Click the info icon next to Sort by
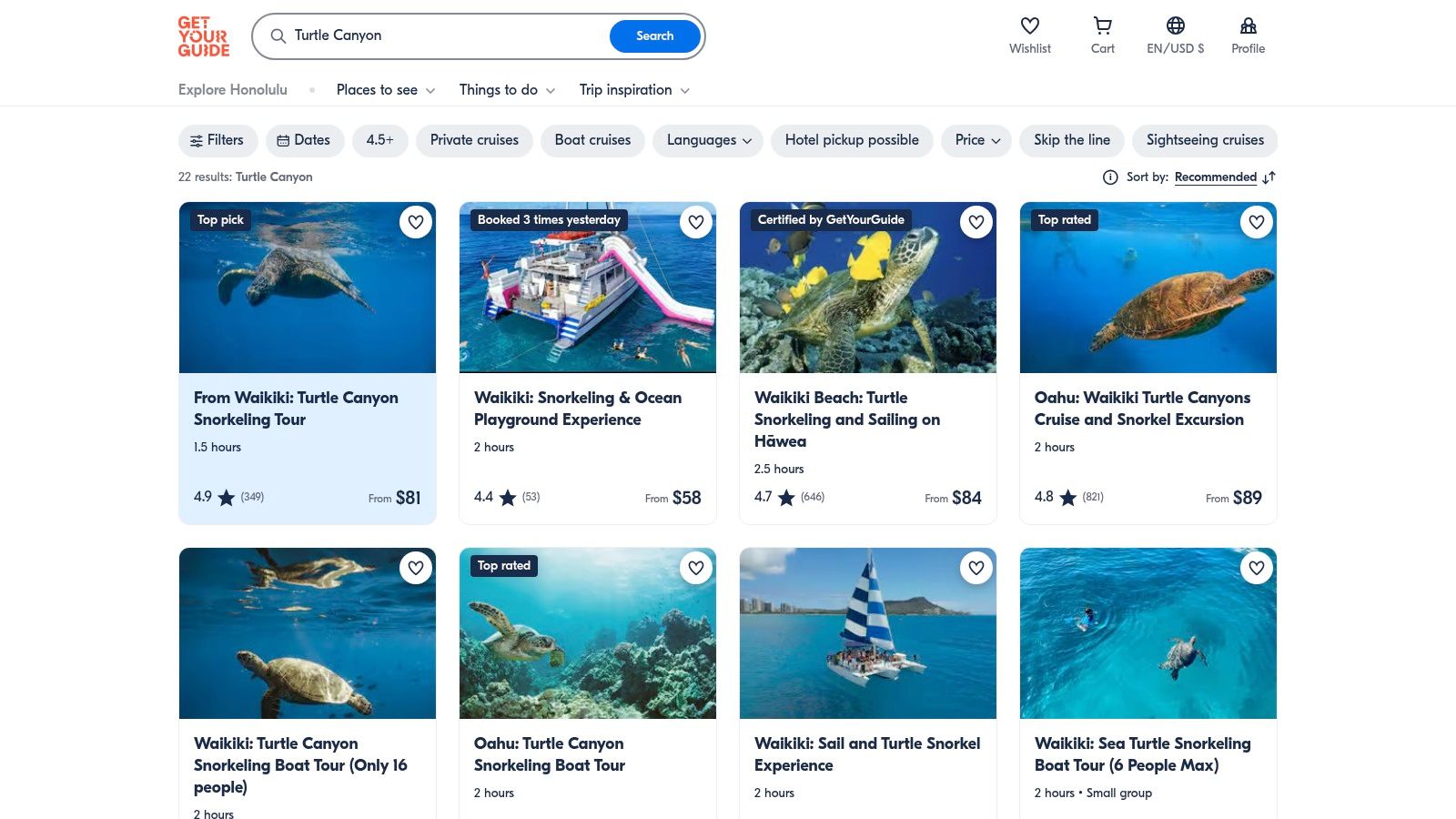Image resolution: width=1456 pixels, height=819 pixels. (1110, 177)
